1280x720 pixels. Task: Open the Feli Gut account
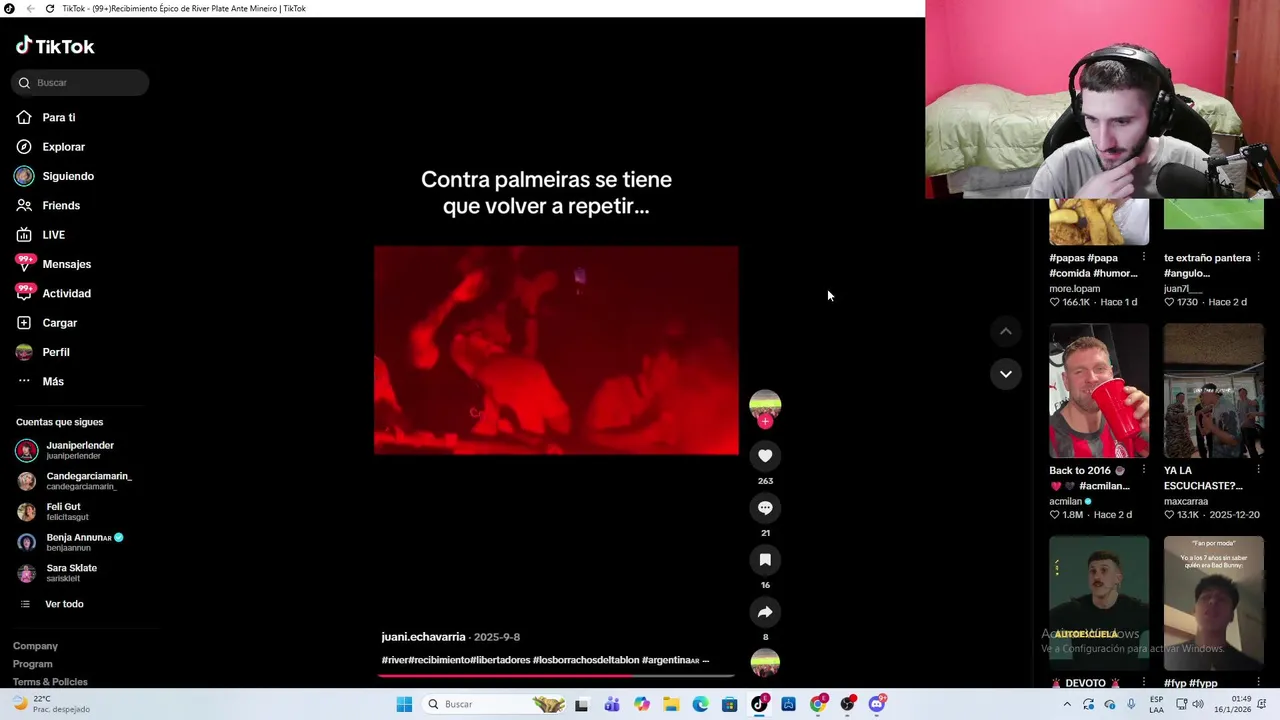click(x=54, y=512)
